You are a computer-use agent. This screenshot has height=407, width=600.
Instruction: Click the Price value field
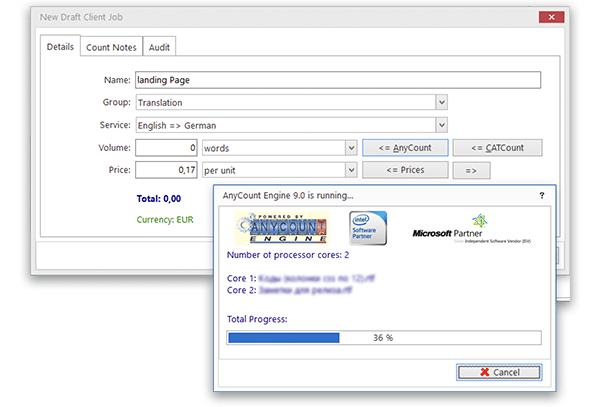tap(166, 170)
